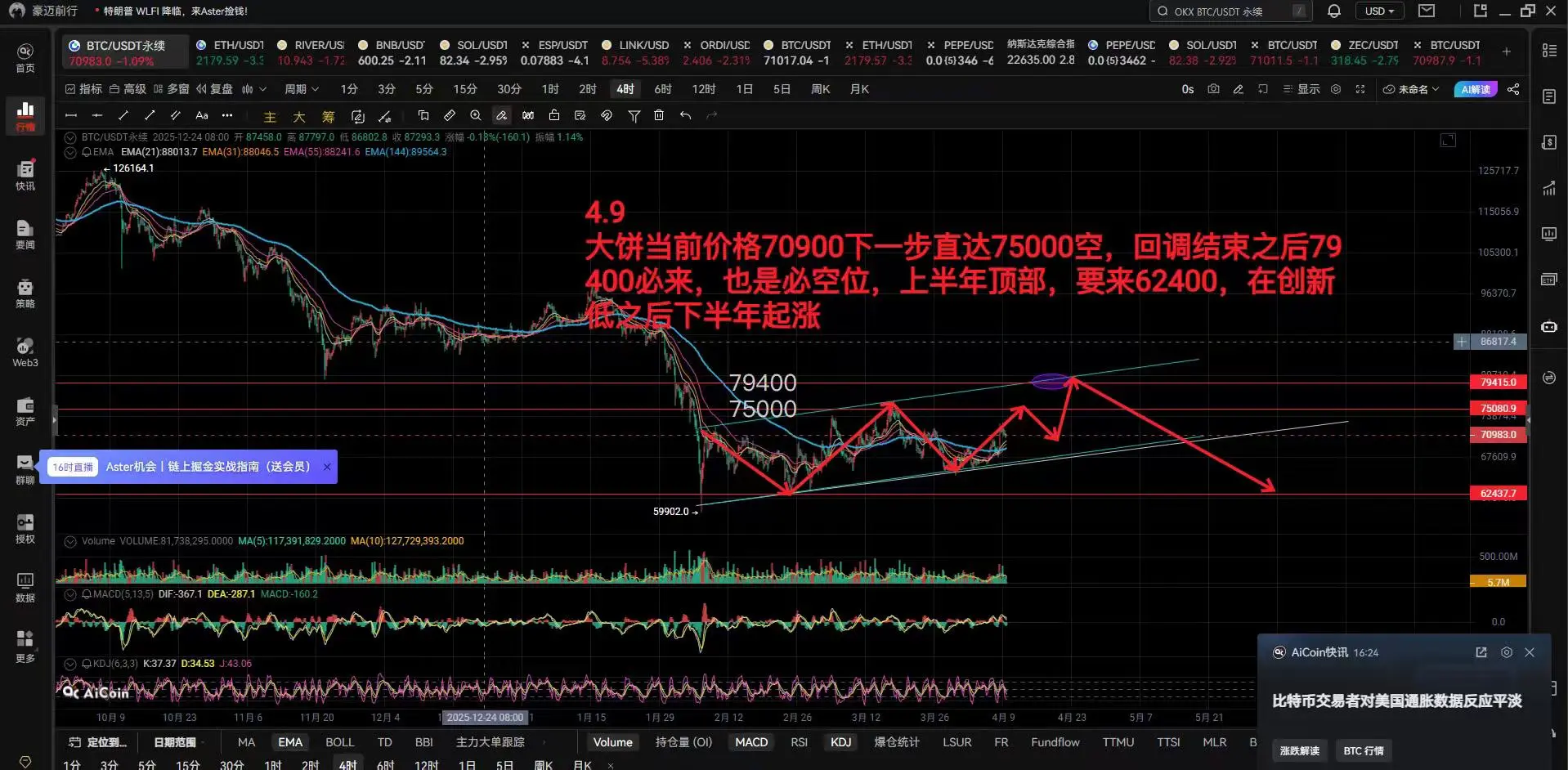Open the mail envelope icon
Image resolution: width=1568 pixels, height=770 pixels.
coord(1427,11)
